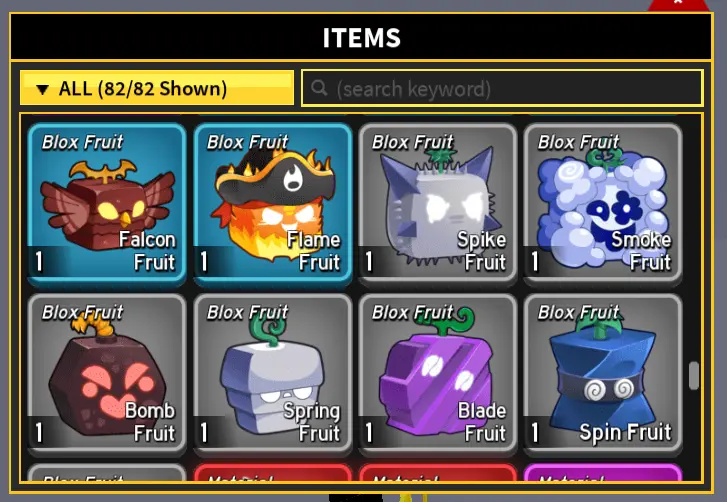Select the Falcon Fruit item
The height and width of the screenshot is (502, 727).
pos(107,204)
